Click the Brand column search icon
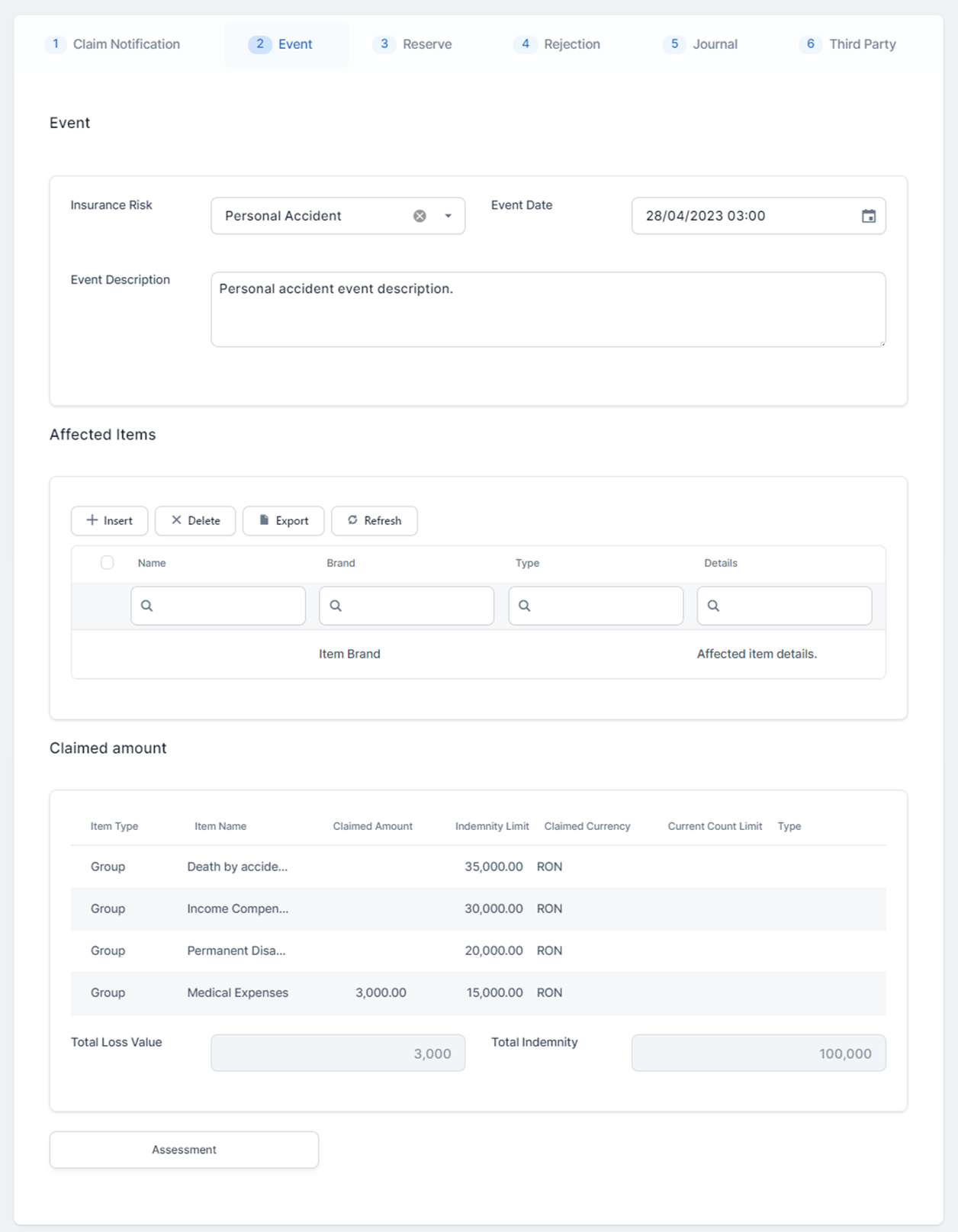The image size is (958, 1232). (x=336, y=606)
